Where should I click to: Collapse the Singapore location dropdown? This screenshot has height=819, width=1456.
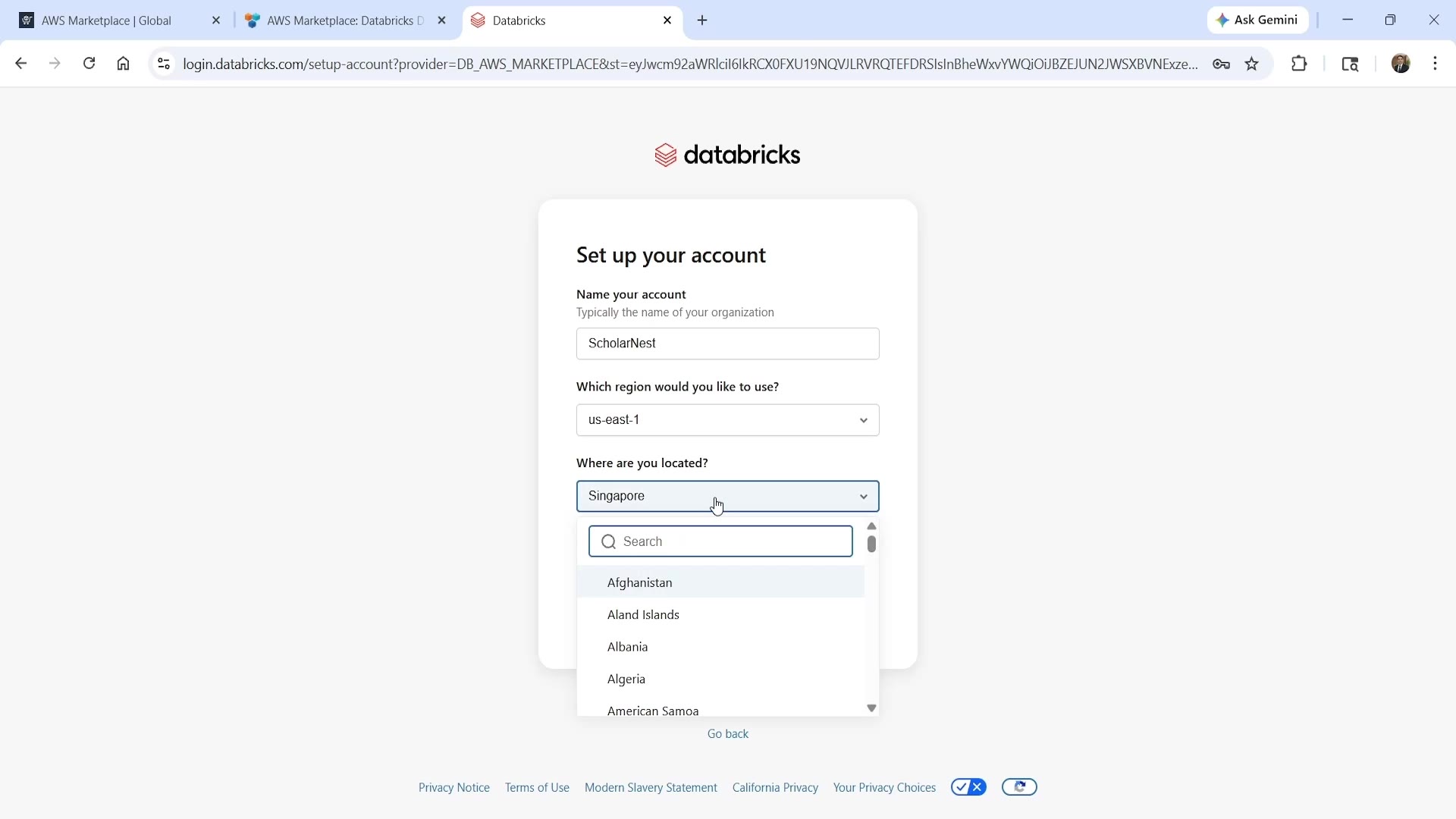point(728,497)
